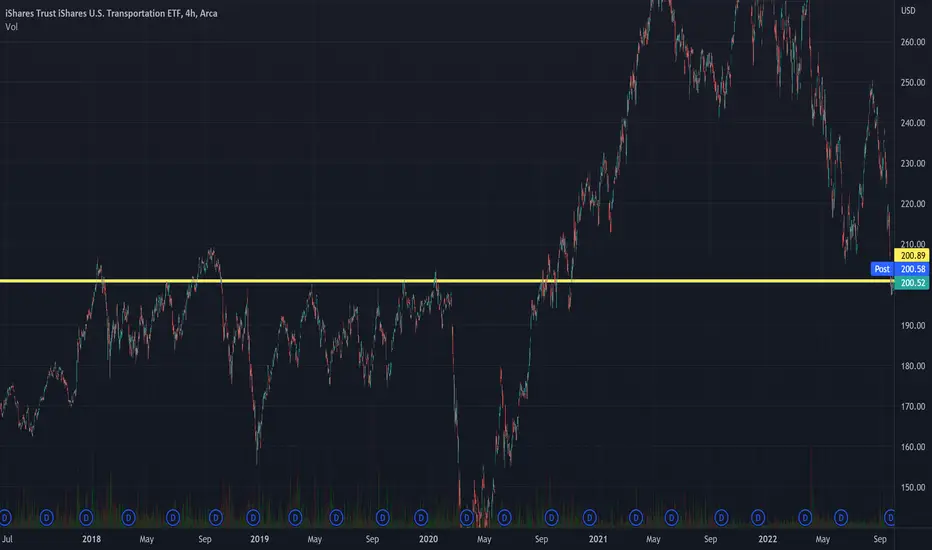Click the 2020 time axis label
The height and width of the screenshot is (550, 932).
tap(429, 539)
